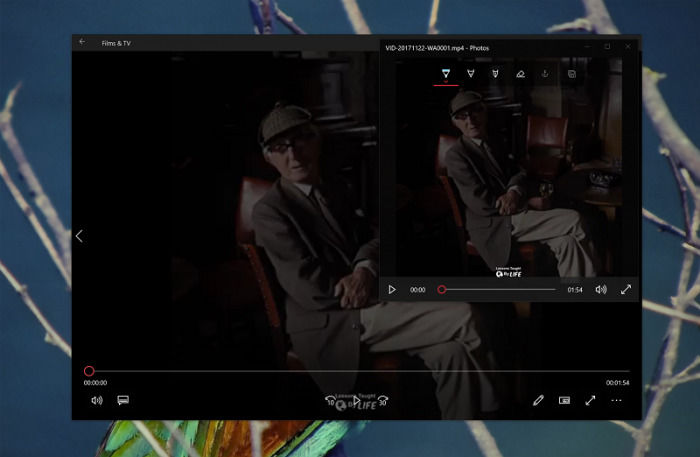Open the pencil edit menu in Films & TV
Viewport: 700px width, 457px height.
(538, 400)
